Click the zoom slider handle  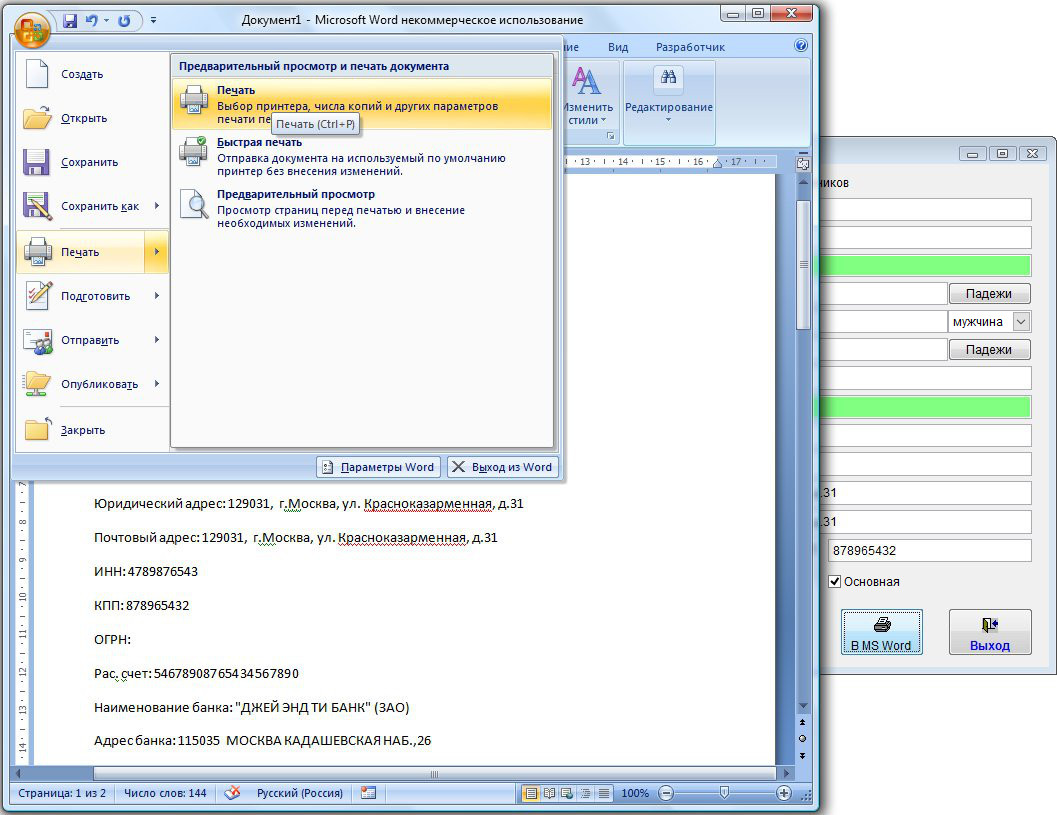[724, 793]
